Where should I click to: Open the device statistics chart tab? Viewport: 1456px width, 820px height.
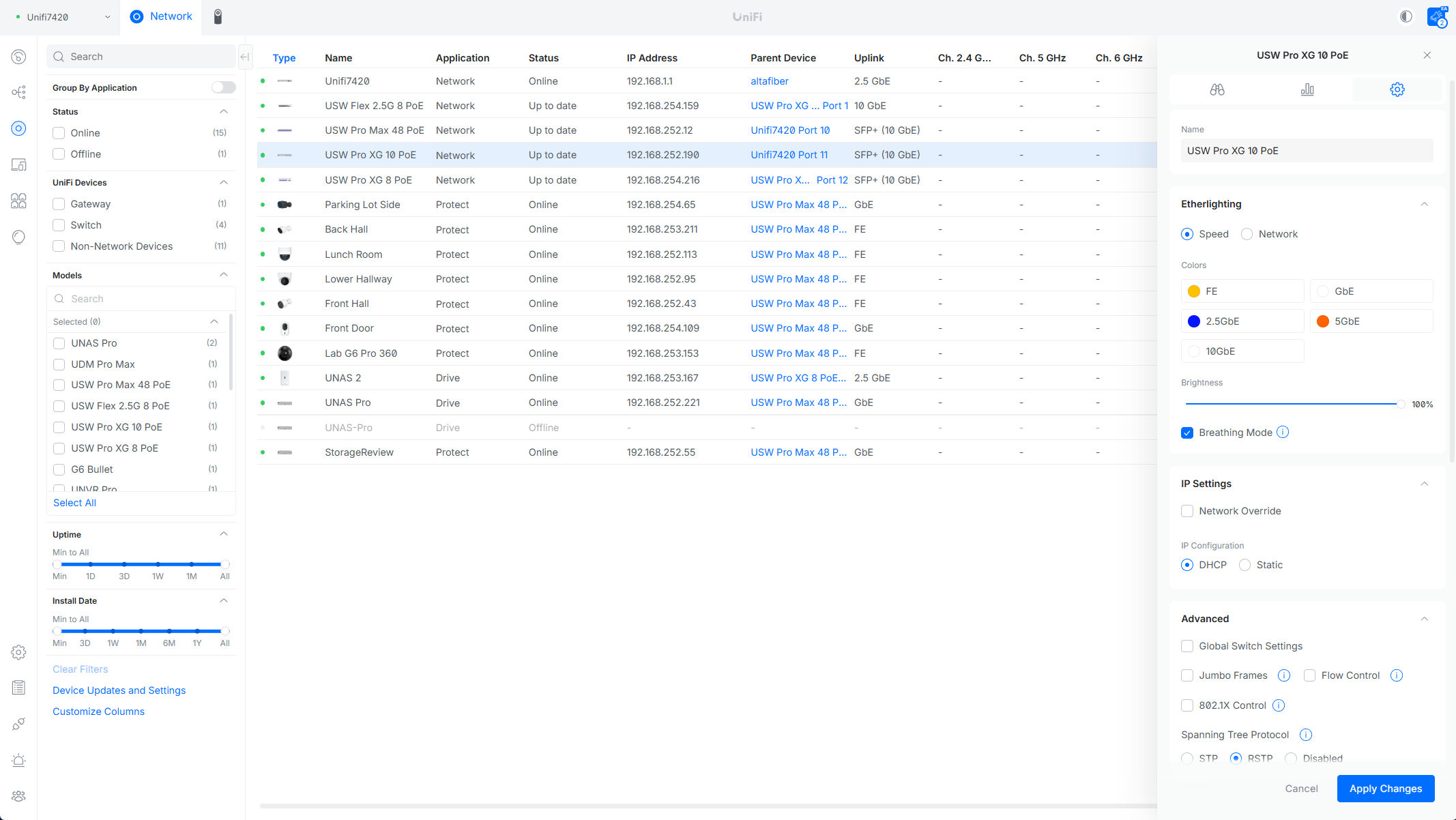pyautogui.click(x=1307, y=89)
